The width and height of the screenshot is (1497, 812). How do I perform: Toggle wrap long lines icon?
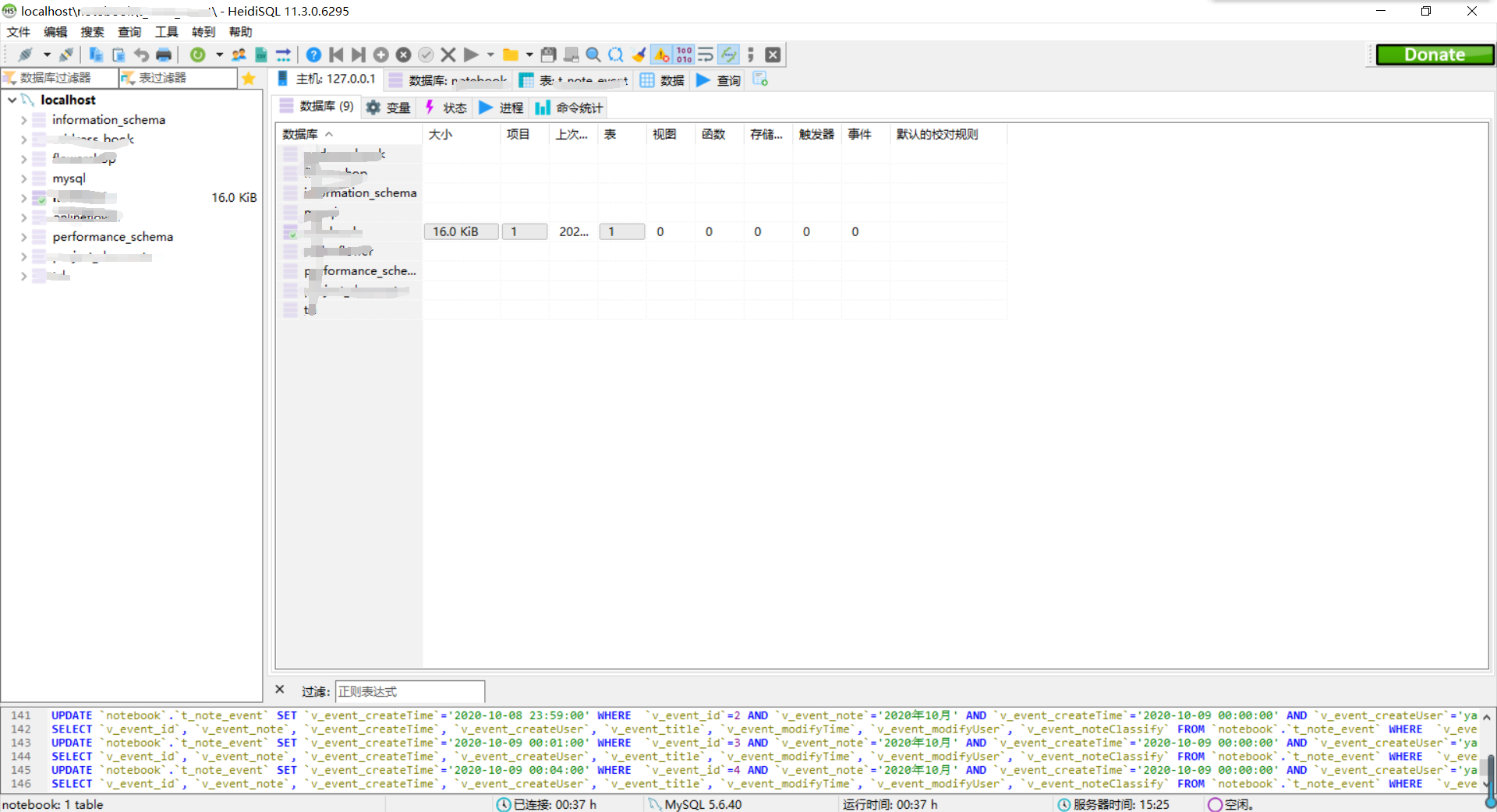coord(706,55)
